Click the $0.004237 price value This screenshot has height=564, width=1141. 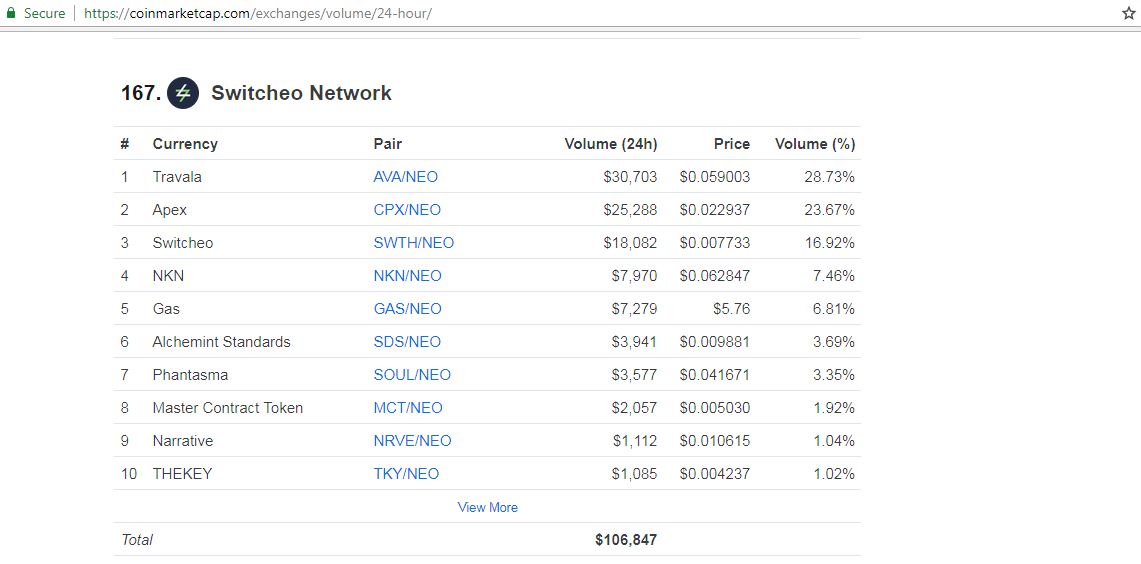pos(715,474)
